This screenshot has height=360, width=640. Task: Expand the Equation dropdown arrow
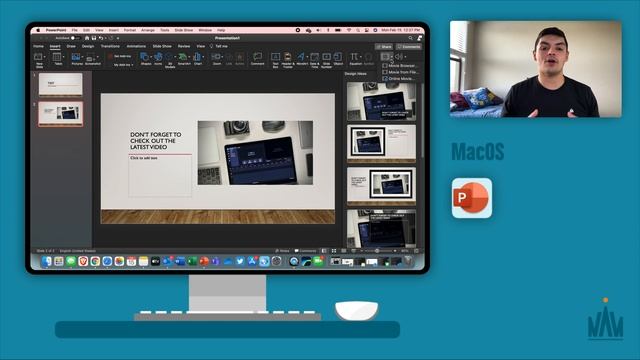(x=361, y=57)
